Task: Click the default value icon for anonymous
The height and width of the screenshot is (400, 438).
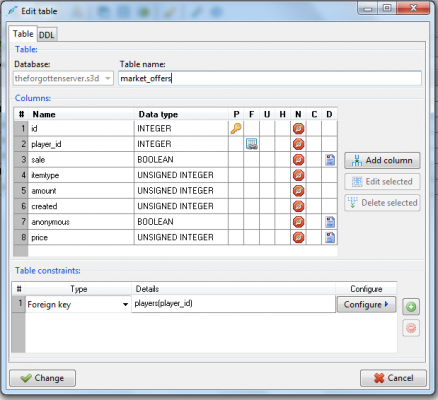Action: click(x=330, y=222)
